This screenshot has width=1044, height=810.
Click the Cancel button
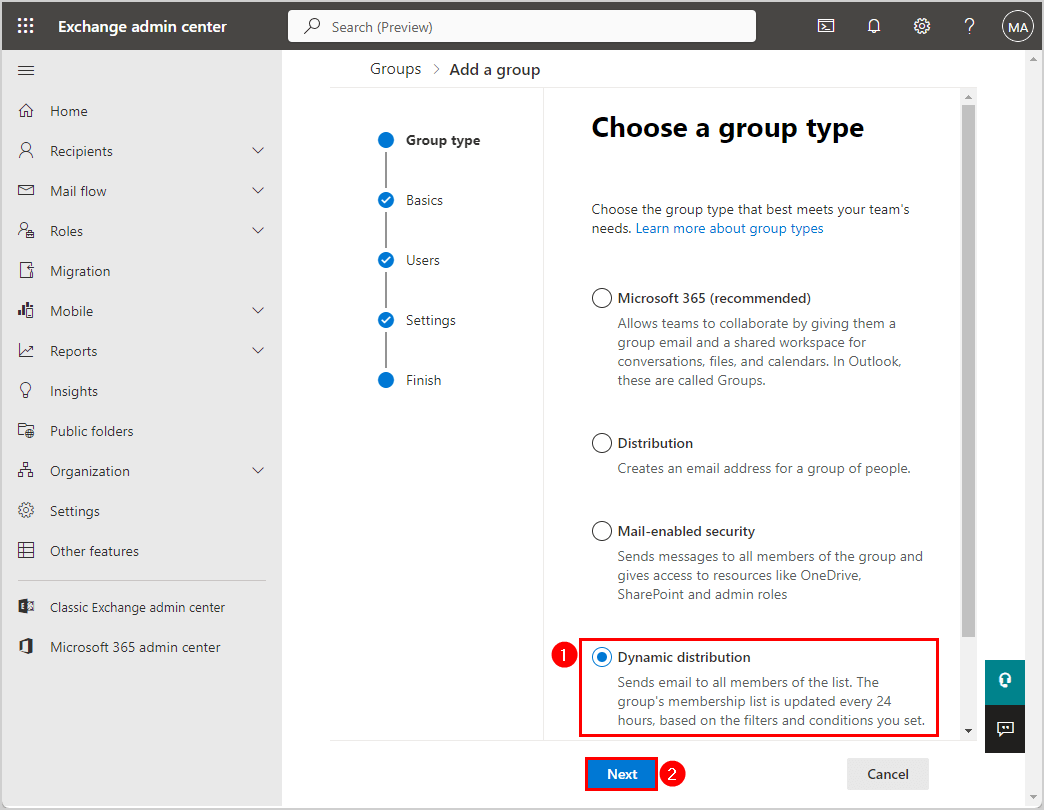coord(888,774)
